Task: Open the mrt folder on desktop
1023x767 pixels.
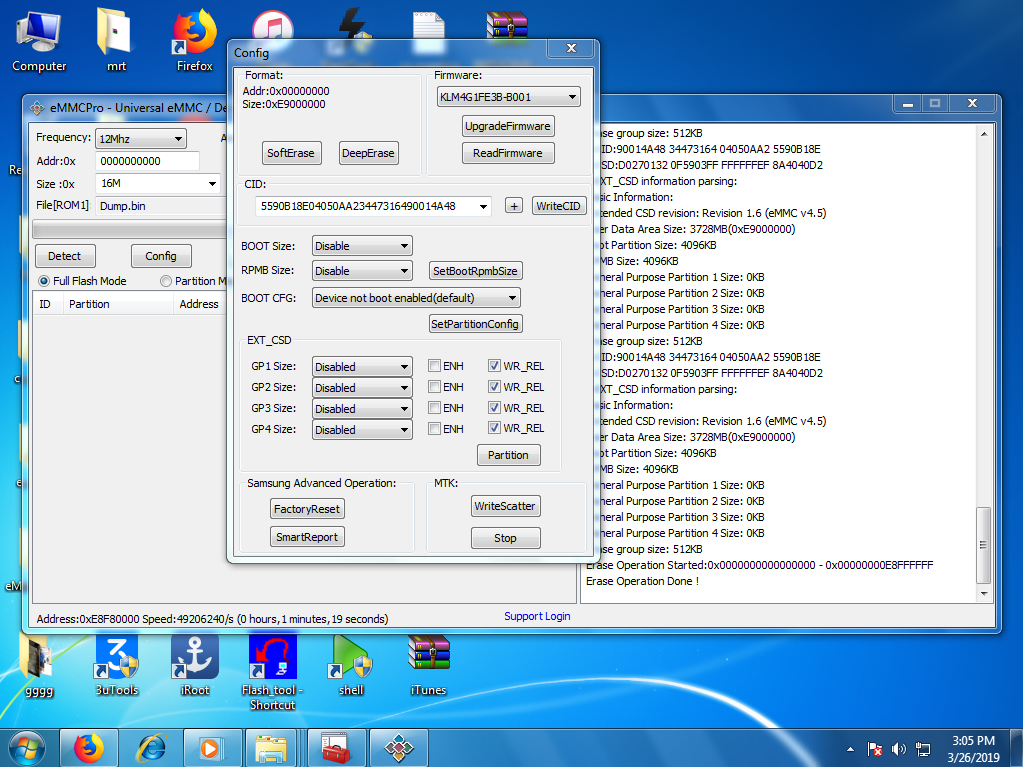Action: coord(115,40)
